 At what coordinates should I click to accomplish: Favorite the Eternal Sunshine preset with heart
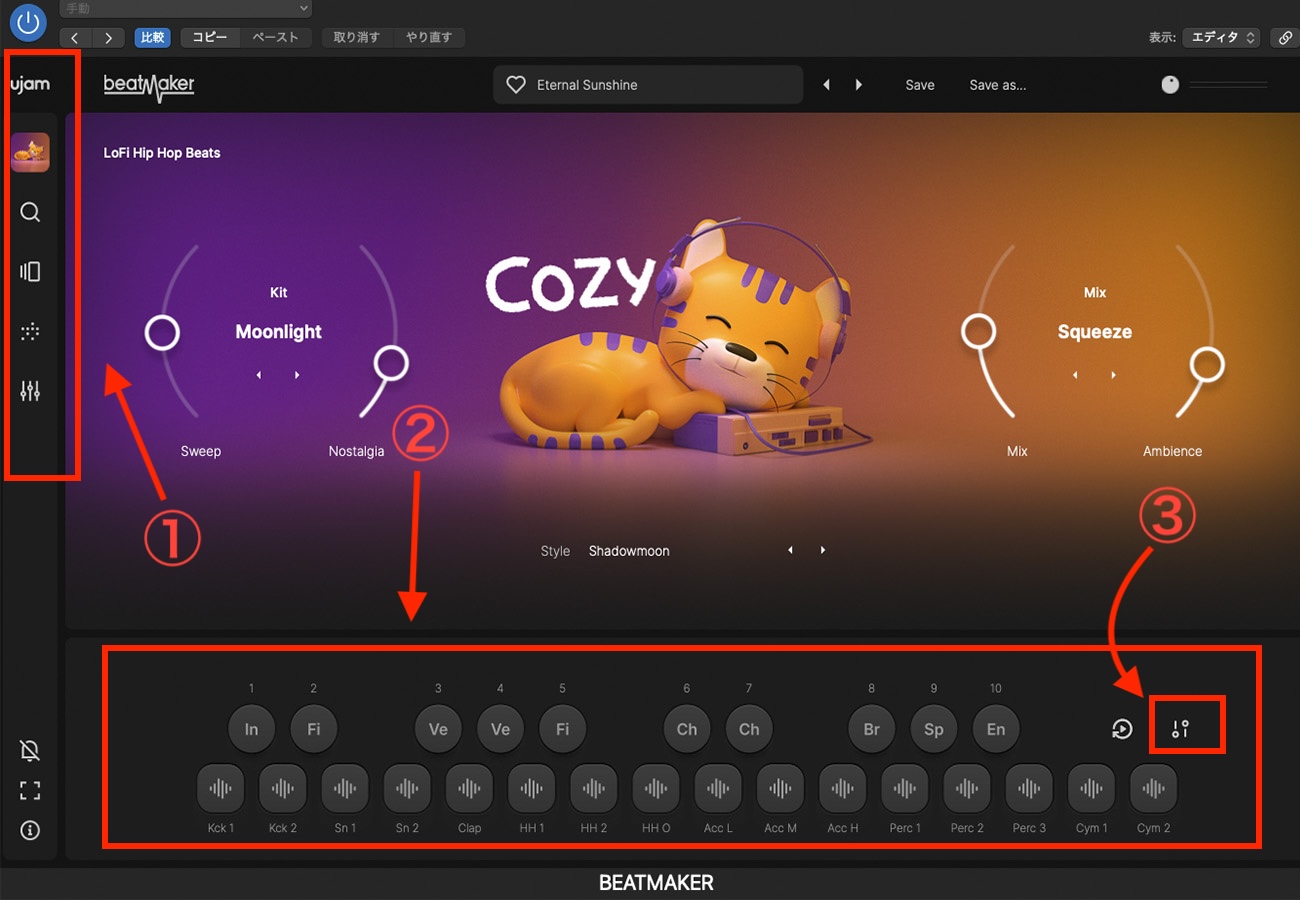[516, 85]
